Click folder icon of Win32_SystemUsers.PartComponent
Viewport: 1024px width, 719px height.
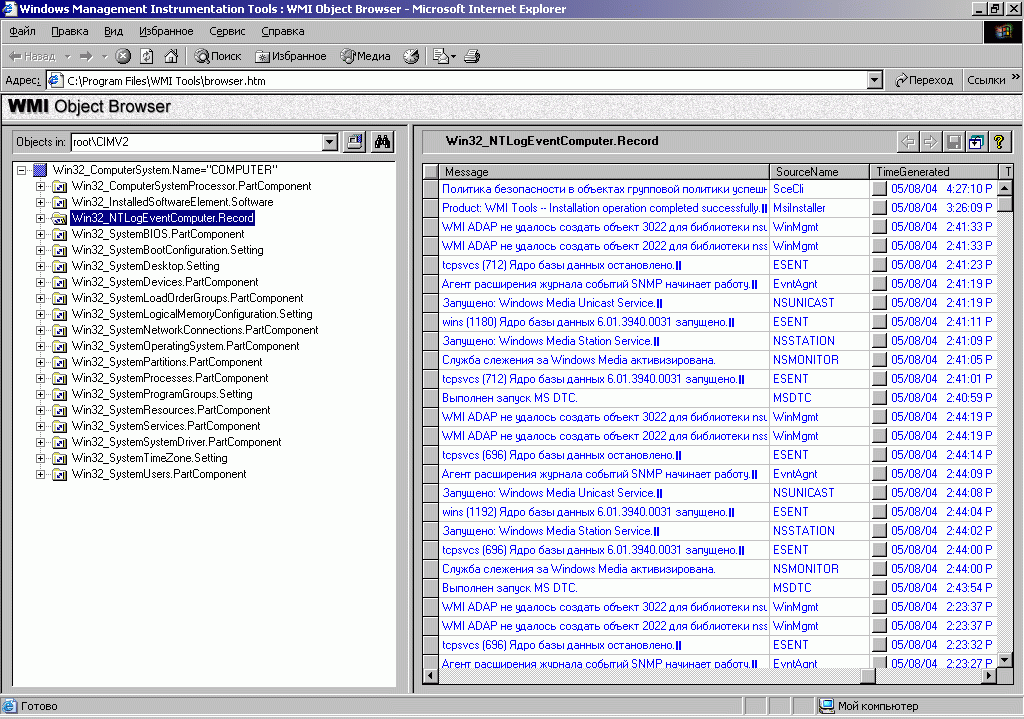click(59, 475)
